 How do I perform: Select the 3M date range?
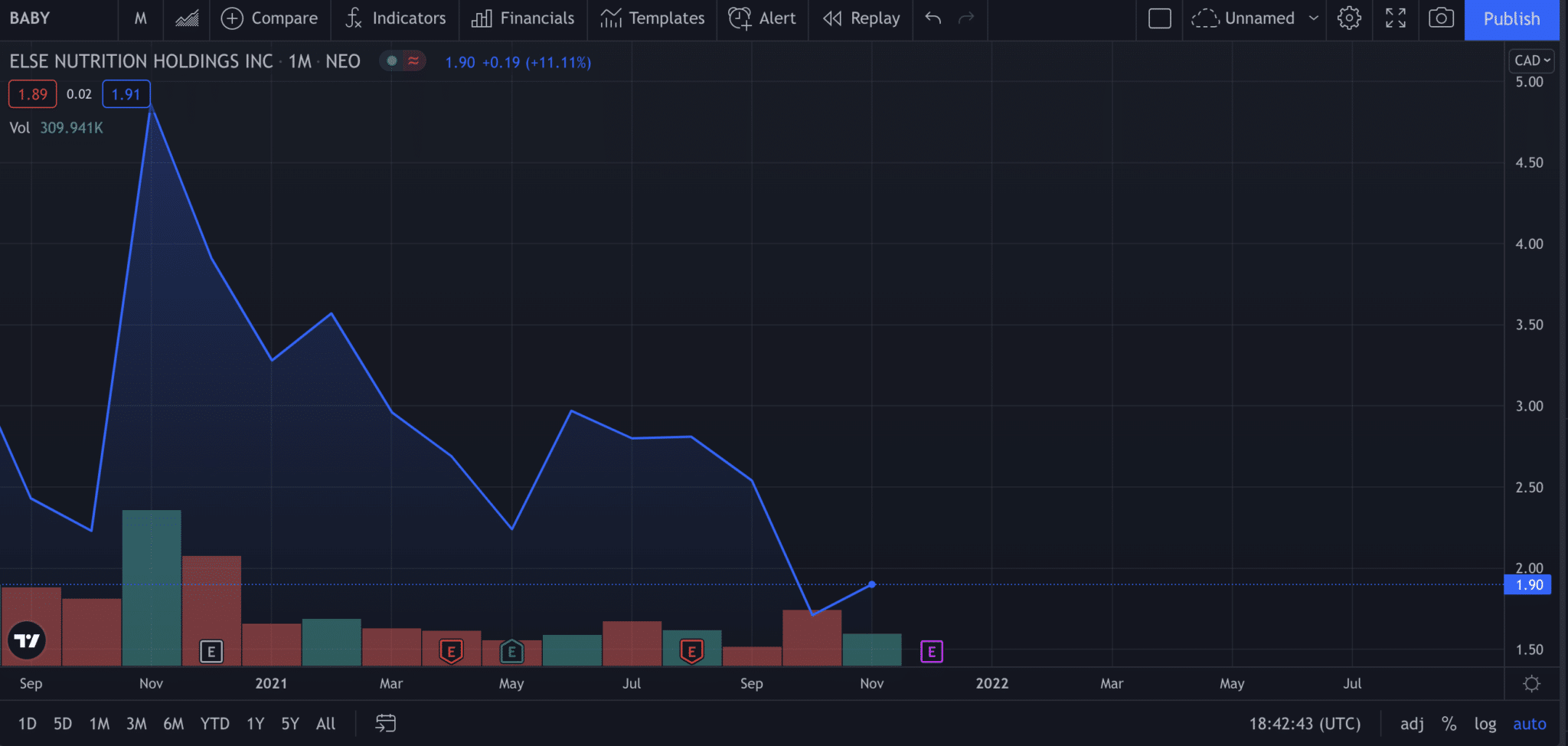coord(136,724)
